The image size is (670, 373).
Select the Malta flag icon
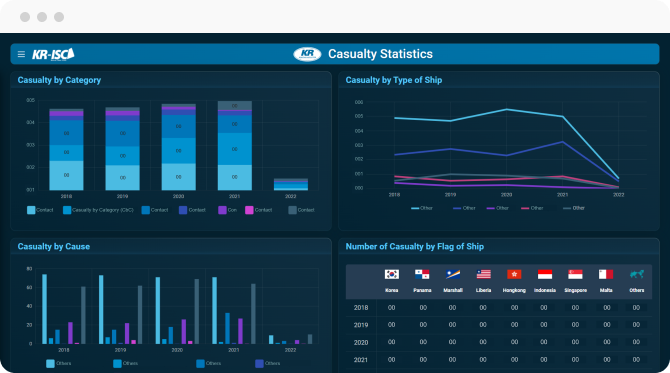pos(606,274)
